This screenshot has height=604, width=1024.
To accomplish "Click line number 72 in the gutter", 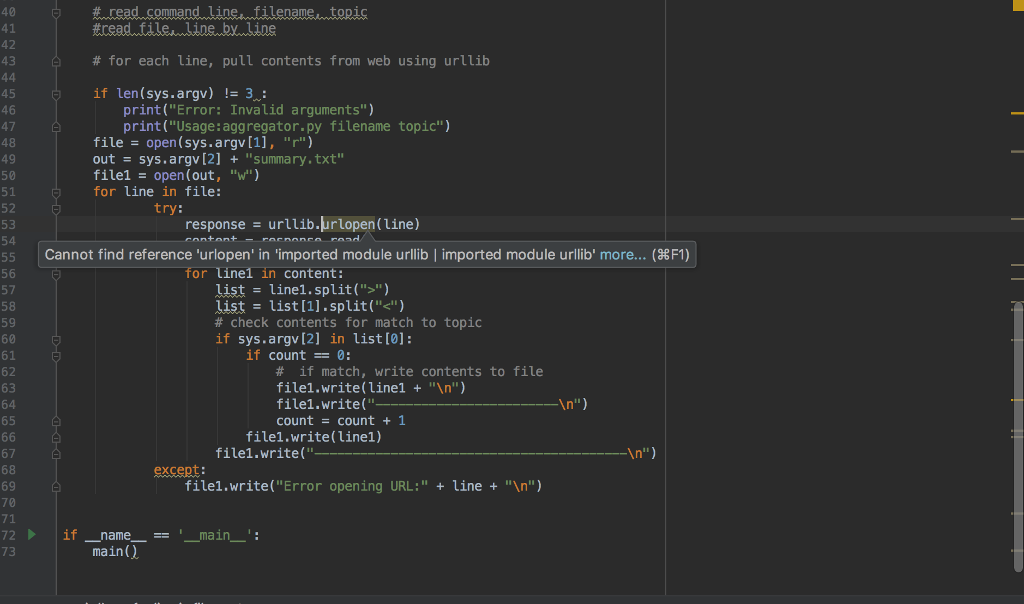I will coord(8,535).
